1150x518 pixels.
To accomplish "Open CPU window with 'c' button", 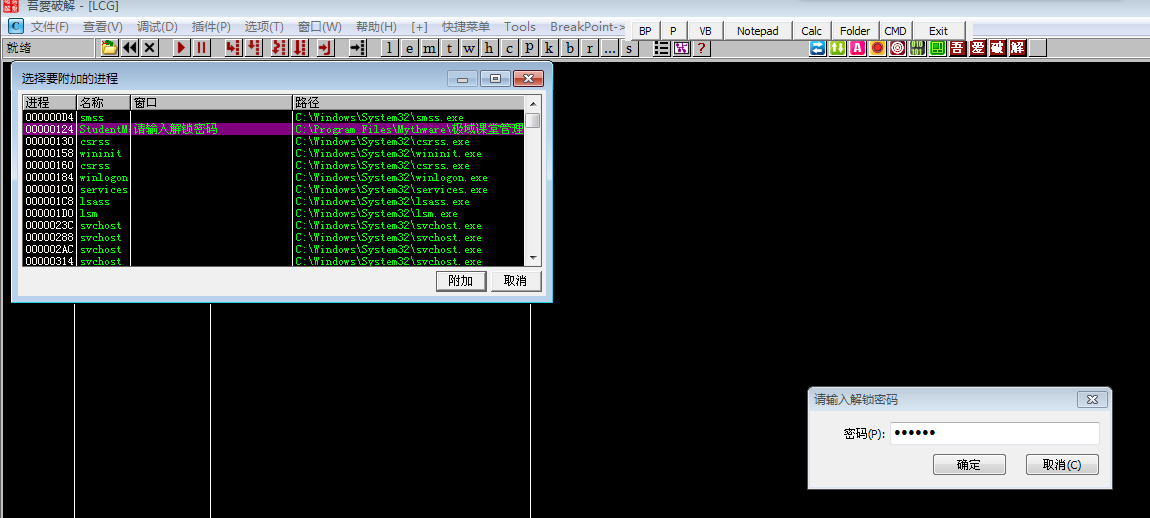I will tap(509, 48).
